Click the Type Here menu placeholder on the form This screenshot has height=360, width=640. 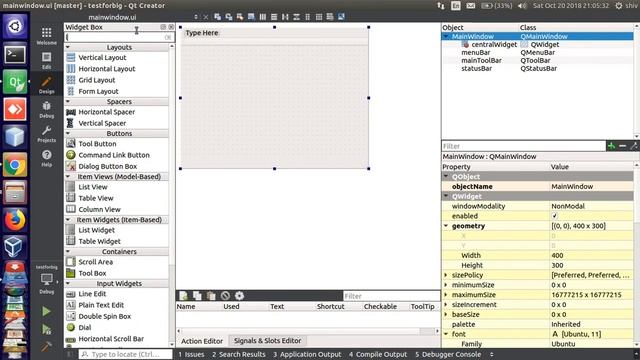click(x=202, y=33)
